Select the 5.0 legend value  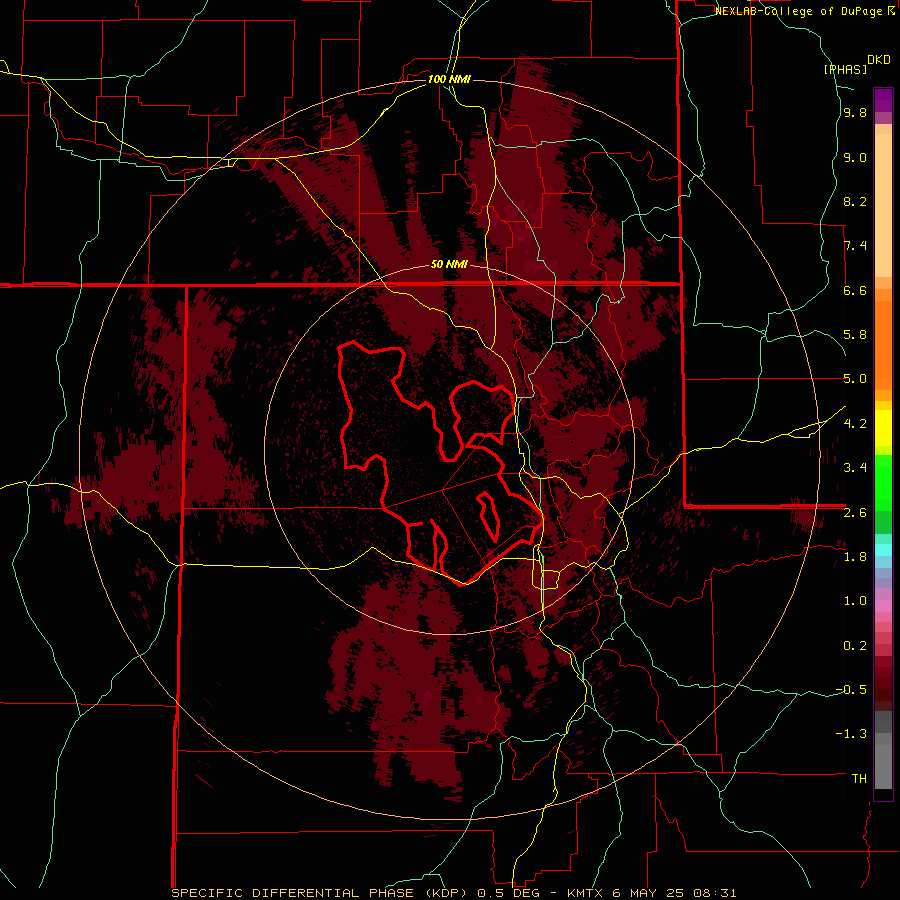click(x=855, y=379)
